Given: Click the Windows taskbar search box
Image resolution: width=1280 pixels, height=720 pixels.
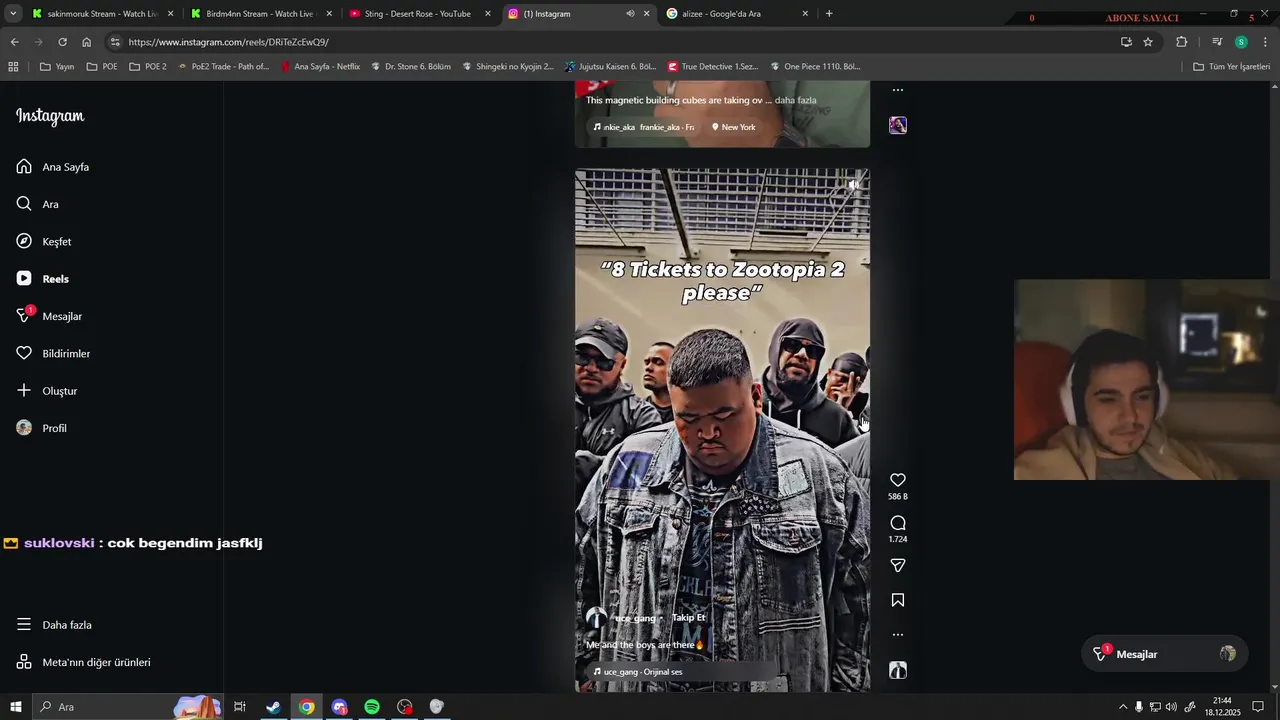Looking at the screenshot, I should [x=128, y=707].
